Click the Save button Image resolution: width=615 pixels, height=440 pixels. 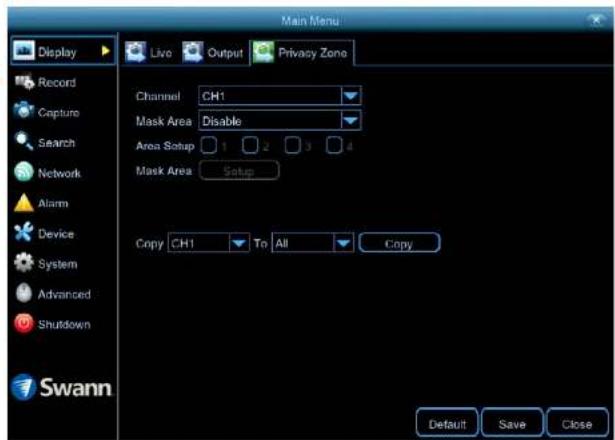[x=512, y=423]
